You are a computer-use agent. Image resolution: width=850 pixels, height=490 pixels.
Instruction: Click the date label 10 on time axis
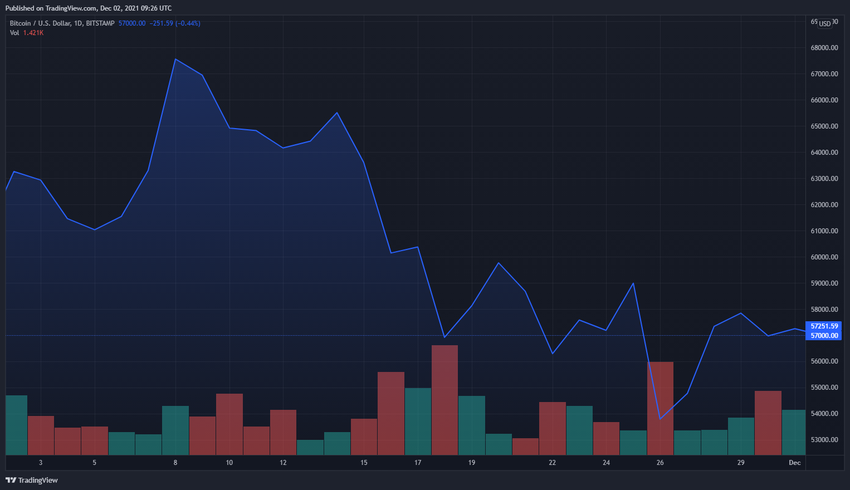point(229,462)
